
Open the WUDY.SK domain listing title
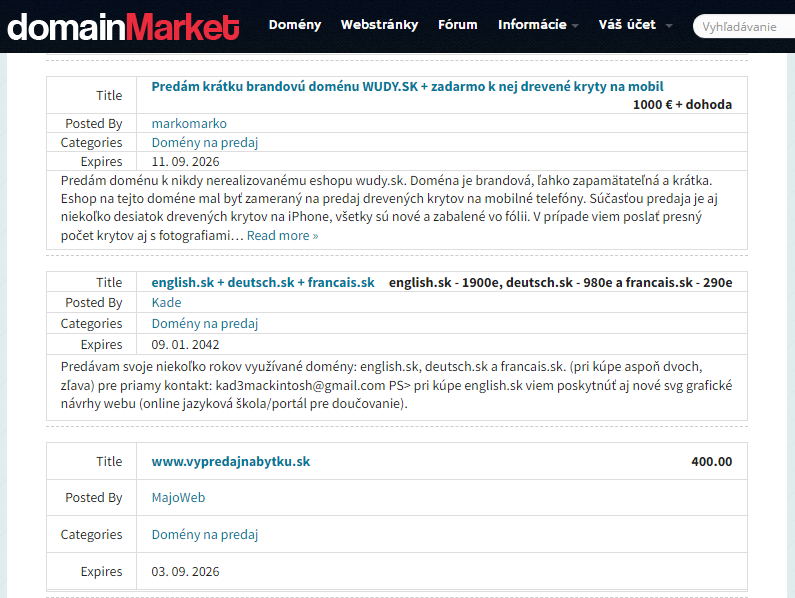click(x=407, y=86)
